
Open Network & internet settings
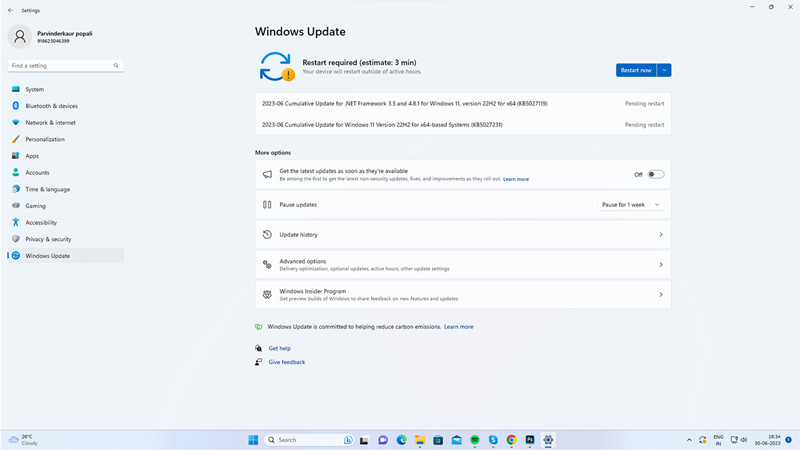click(x=65, y=122)
